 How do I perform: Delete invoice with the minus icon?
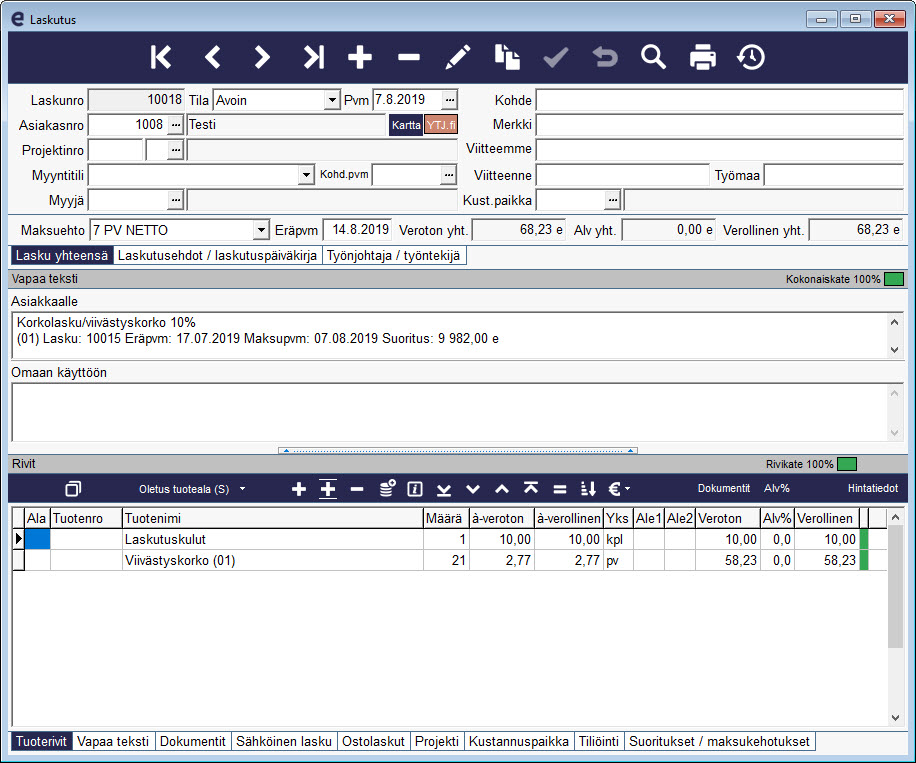(409, 57)
